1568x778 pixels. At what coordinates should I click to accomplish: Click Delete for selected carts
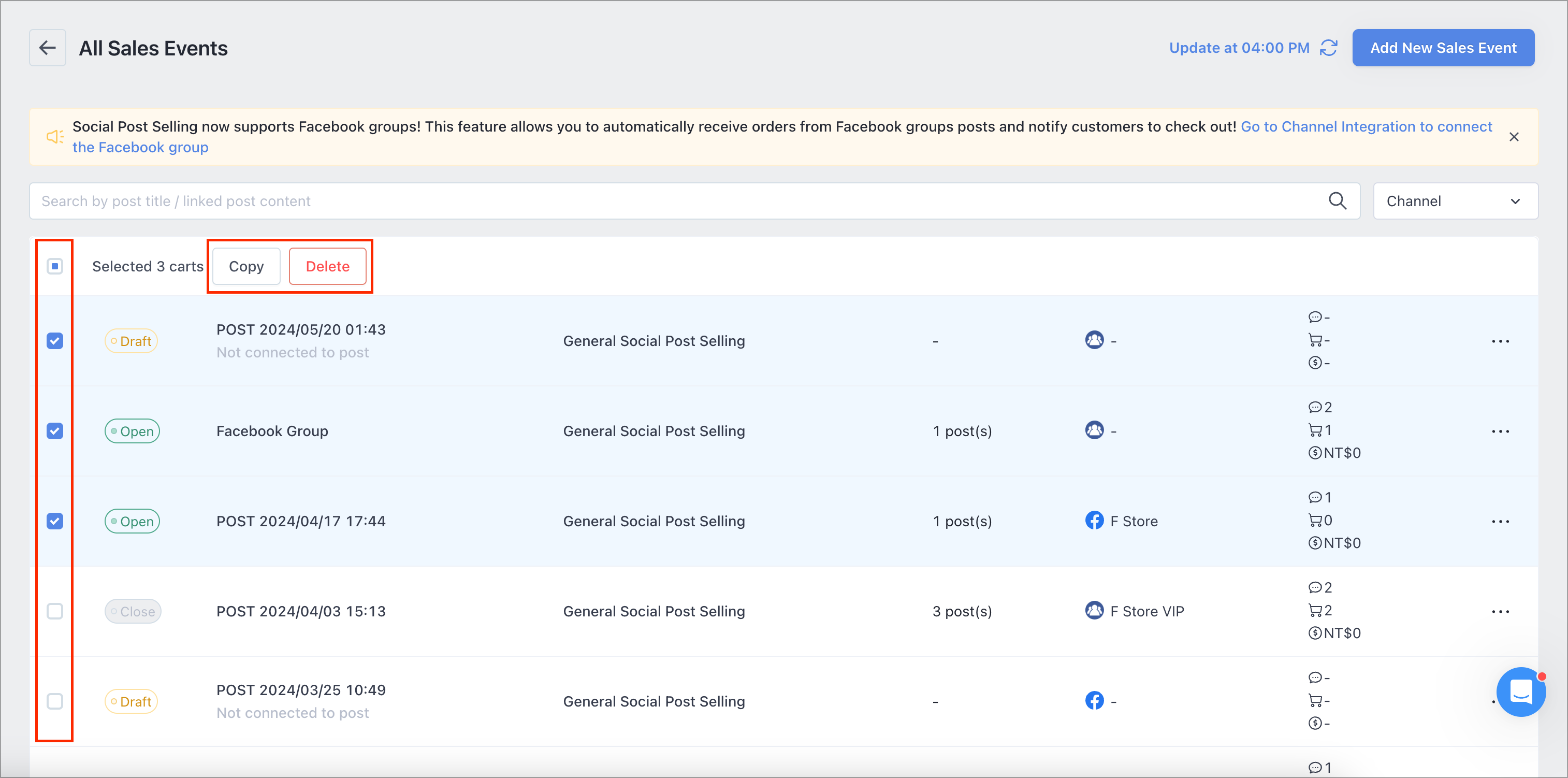pos(327,266)
